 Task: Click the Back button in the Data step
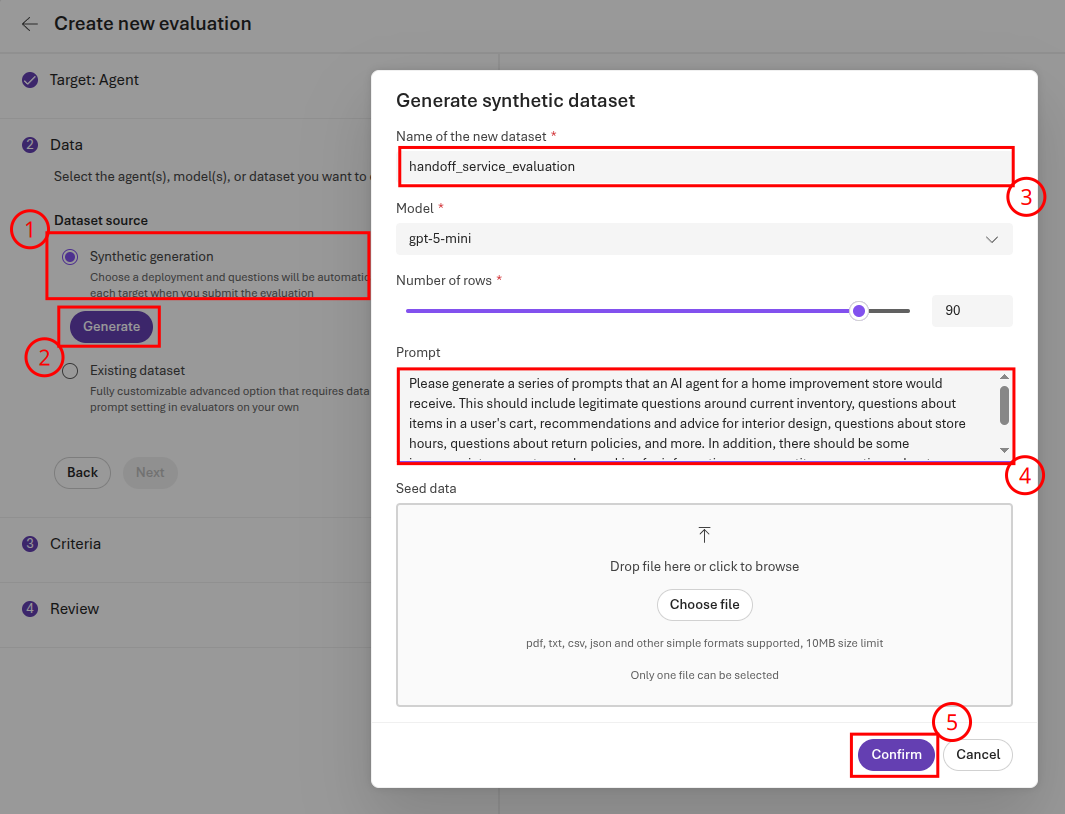[82, 472]
